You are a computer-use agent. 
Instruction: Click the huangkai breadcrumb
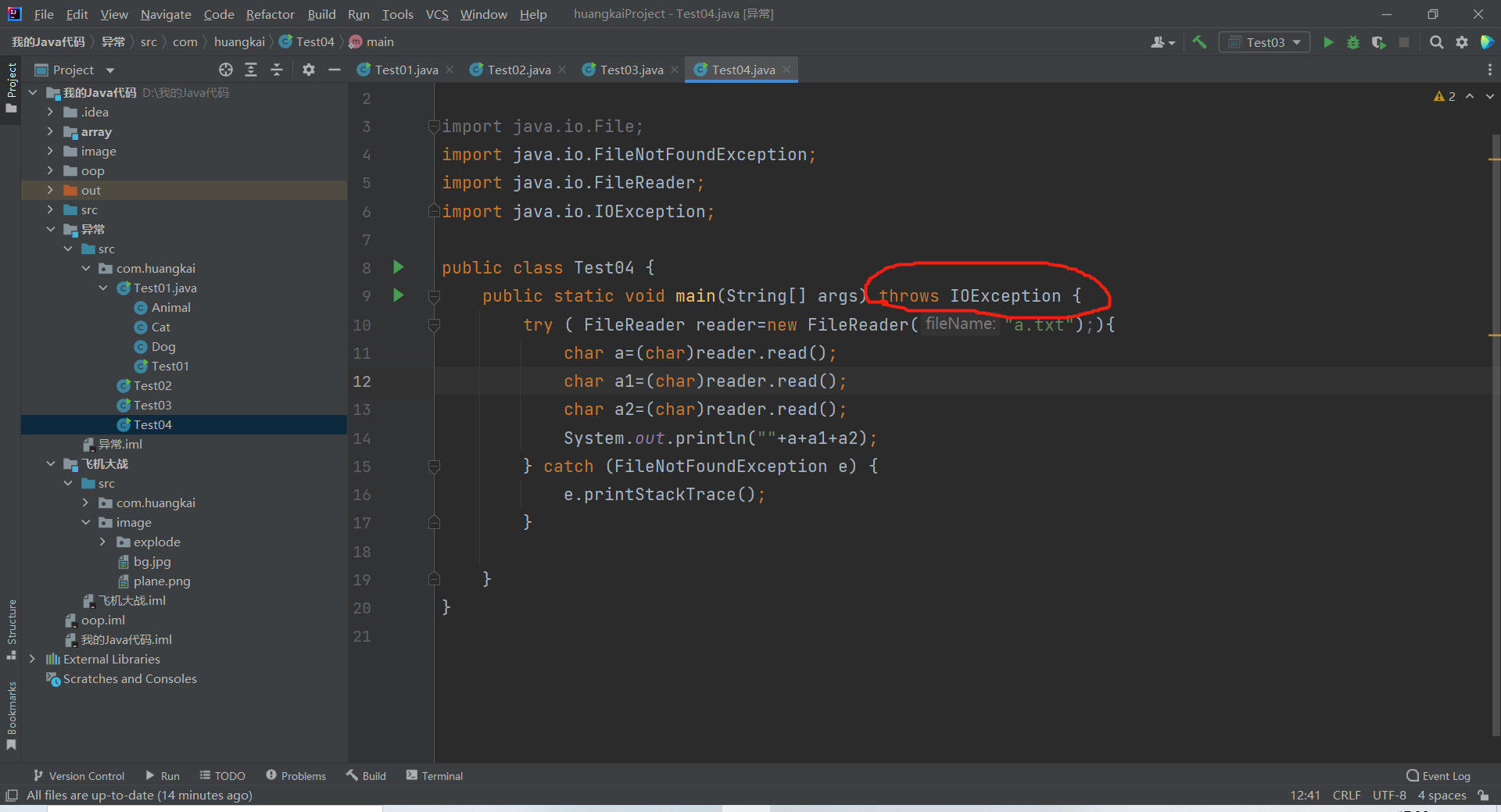coord(239,42)
